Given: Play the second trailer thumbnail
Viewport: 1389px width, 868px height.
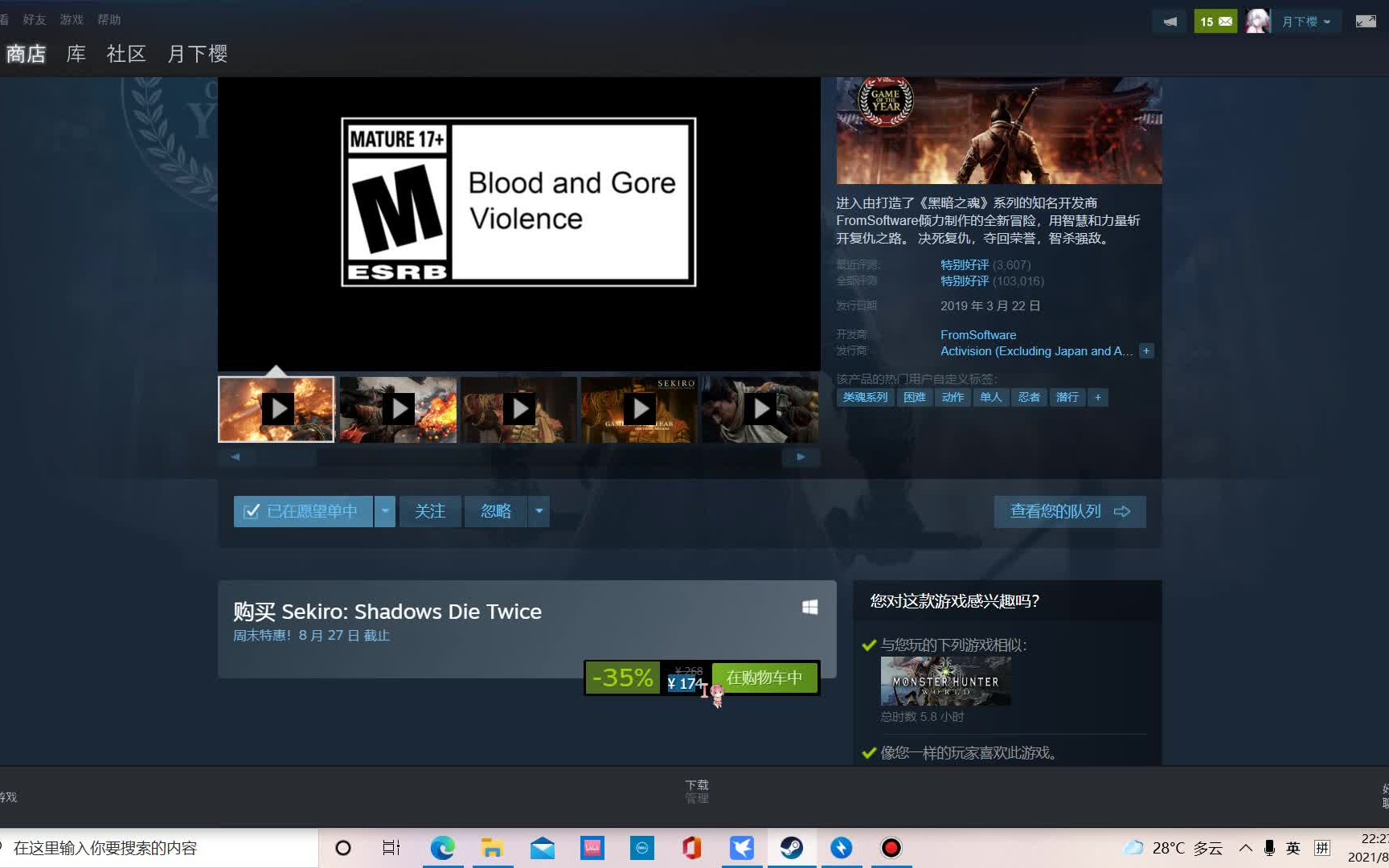Looking at the screenshot, I should click(x=398, y=409).
